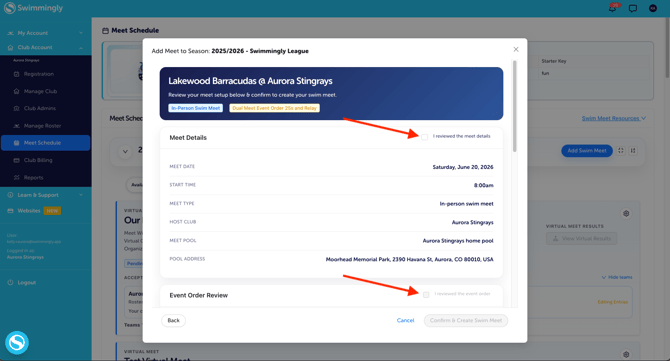
Task: Open Registration in sidebar
Action: coord(38,74)
